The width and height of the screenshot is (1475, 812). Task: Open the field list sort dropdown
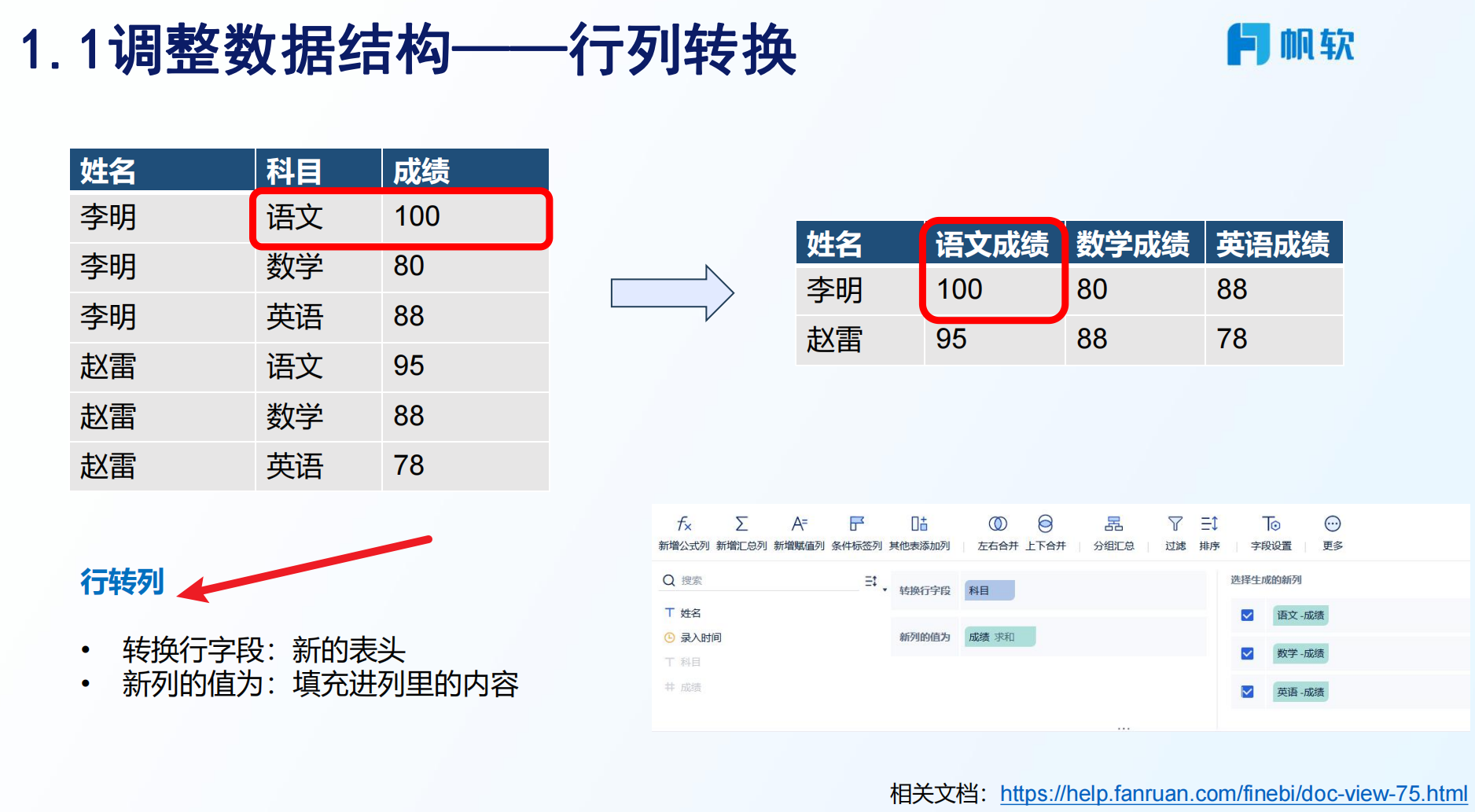click(874, 582)
